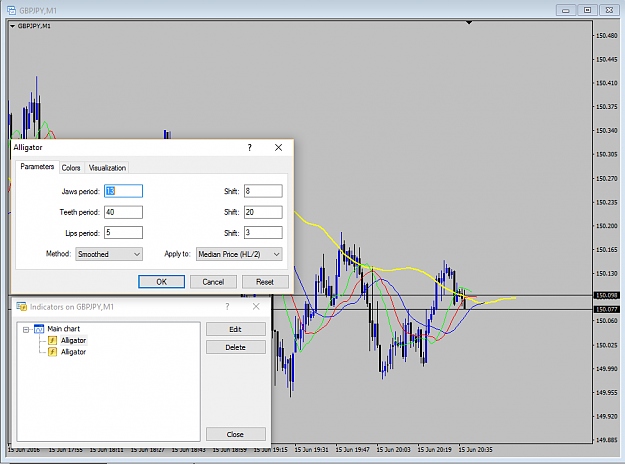Open the Method dropdown showing Smoothed
The height and width of the screenshot is (464, 625).
109,254
